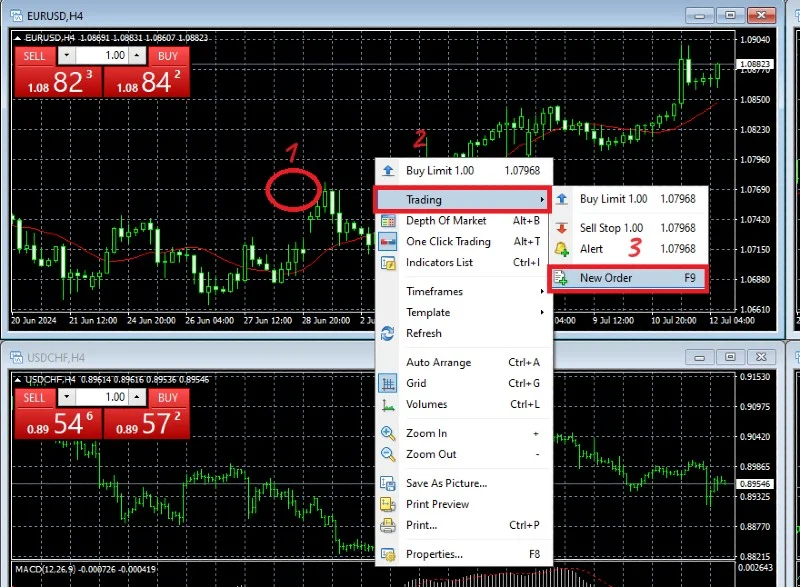
Task: Increase USDCHF lot size with up arrow
Action: pos(137,396)
